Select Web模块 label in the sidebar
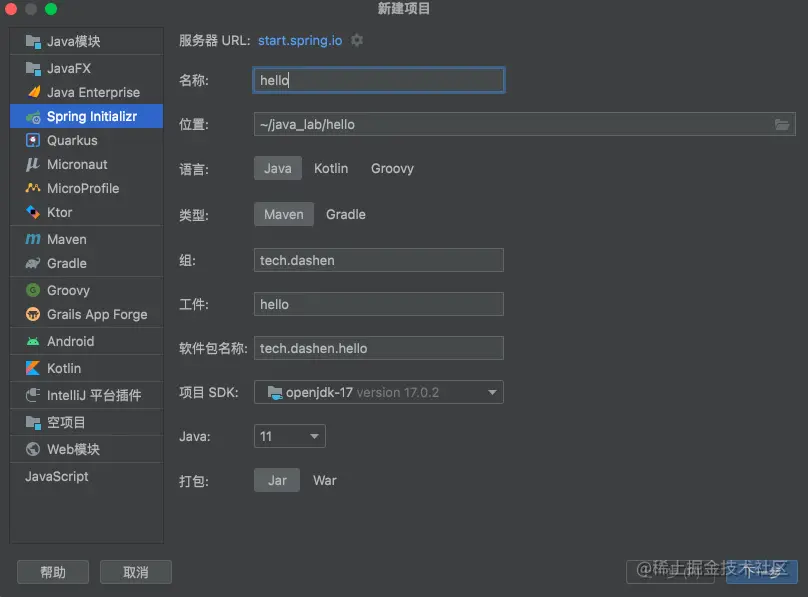 click(x=73, y=449)
